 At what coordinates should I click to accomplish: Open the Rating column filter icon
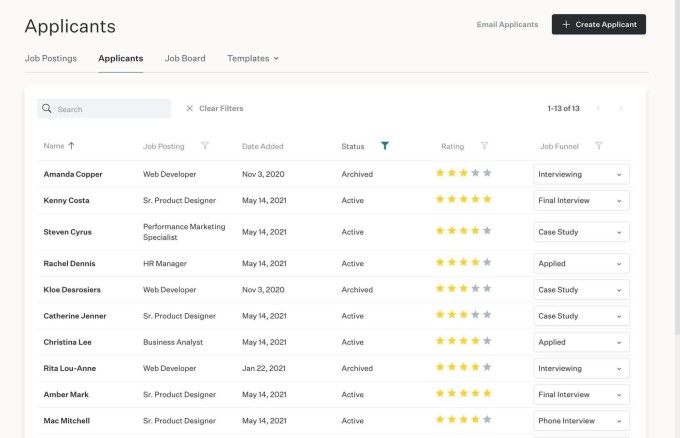pos(484,146)
